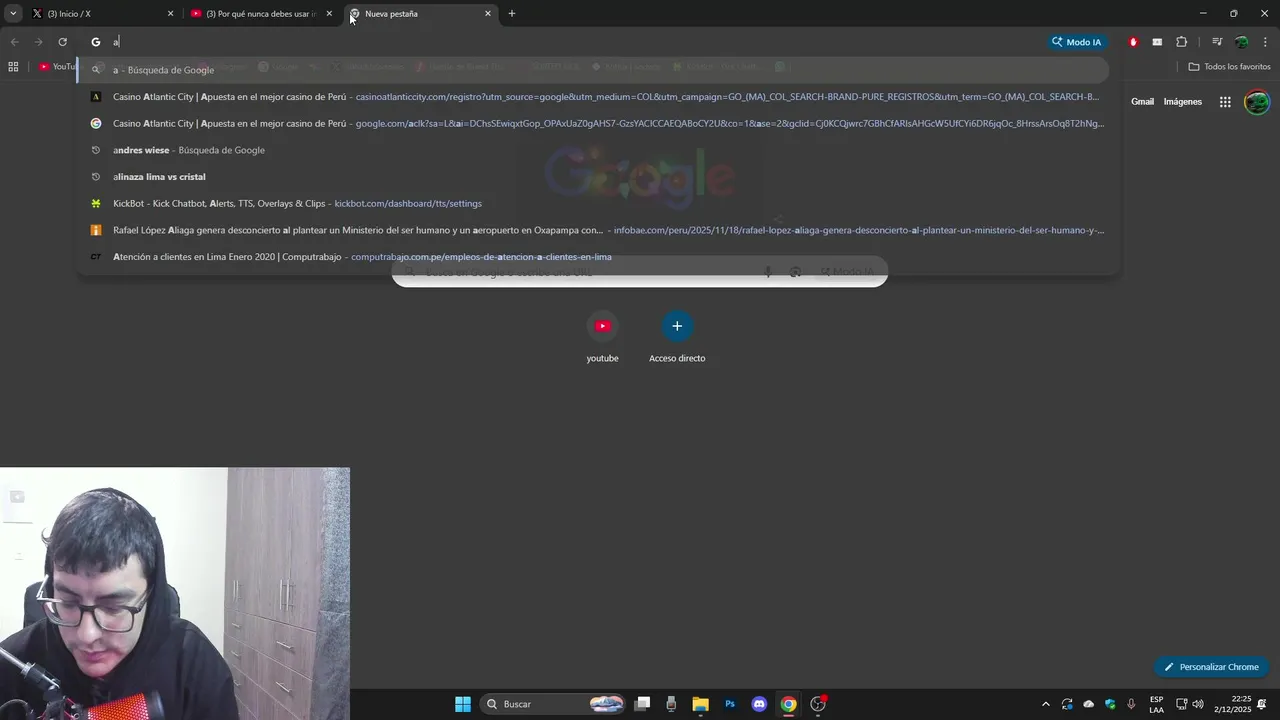Image resolution: width=1280 pixels, height=720 pixels.
Task: Select the Computrabajo Atención a clientes suggestion
Action: (599, 257)
